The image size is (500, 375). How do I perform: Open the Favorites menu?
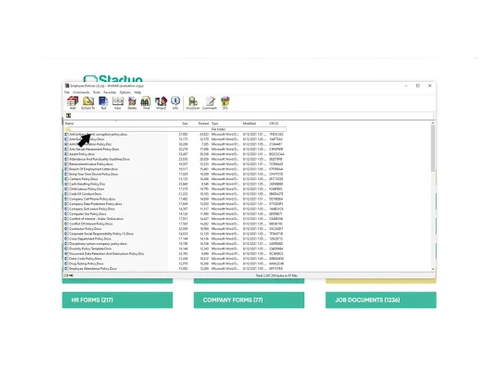click(110, 92)
